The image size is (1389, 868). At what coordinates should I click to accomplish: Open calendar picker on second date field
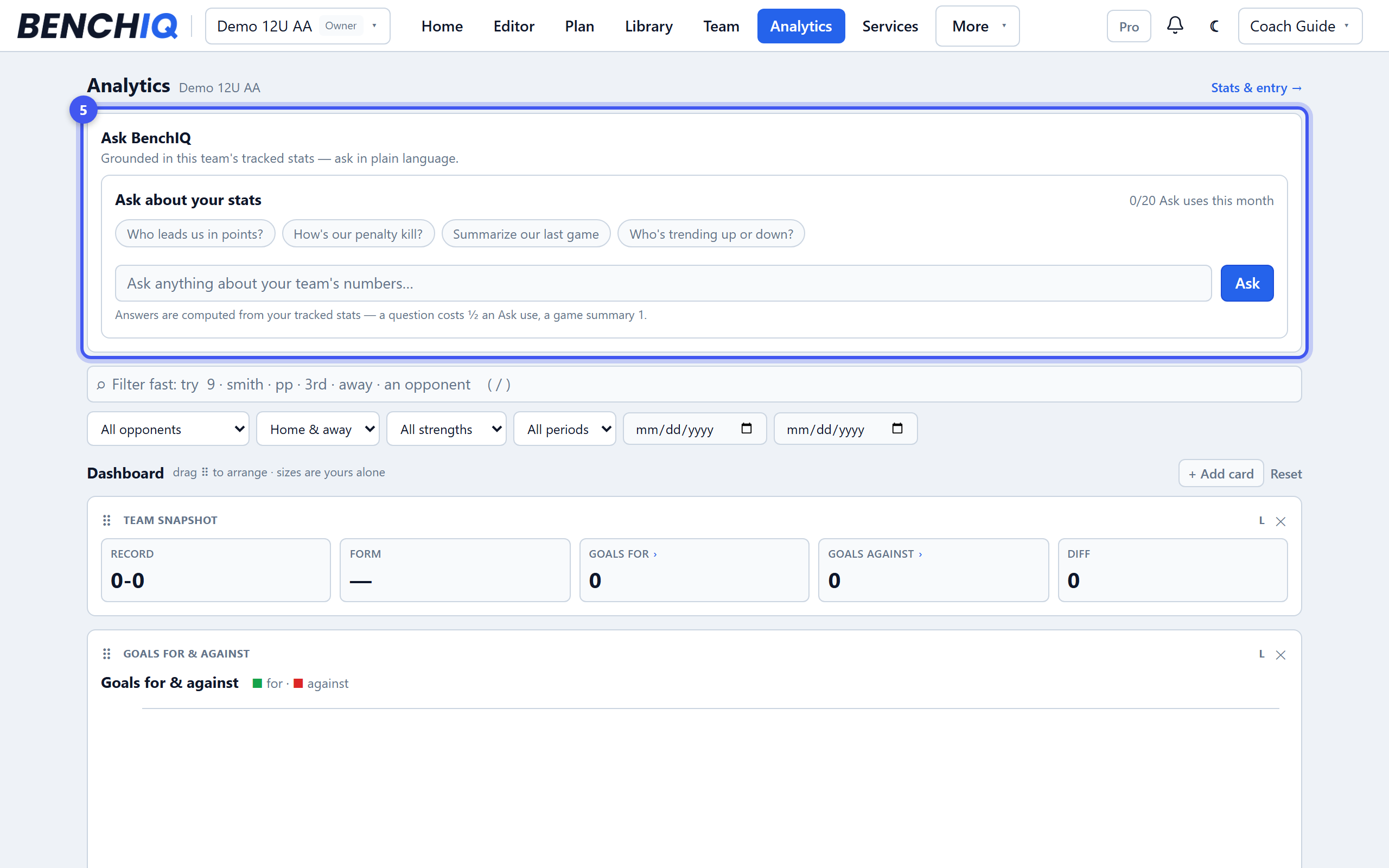click(x=897, y=428)
